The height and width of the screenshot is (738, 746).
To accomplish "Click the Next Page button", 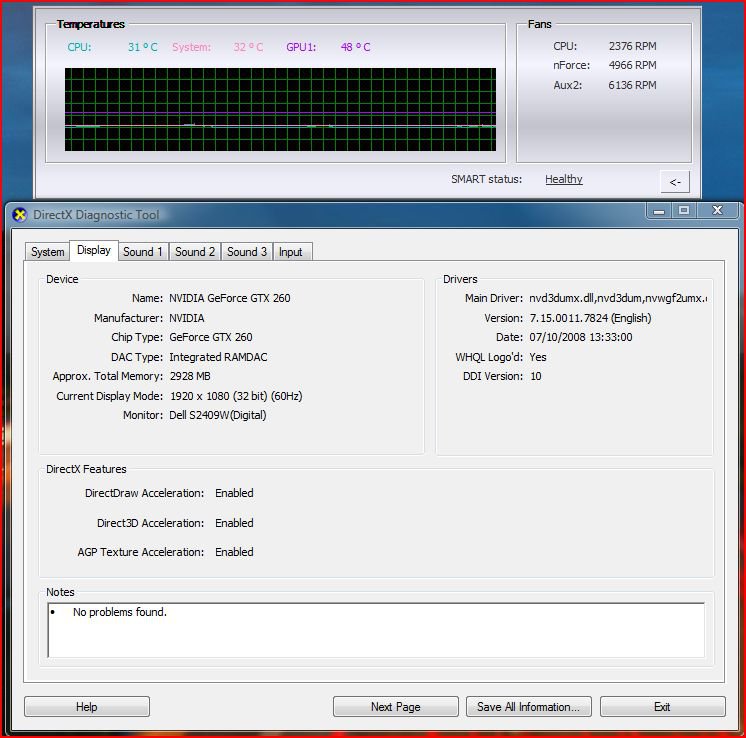I will (x=395, y=707).
